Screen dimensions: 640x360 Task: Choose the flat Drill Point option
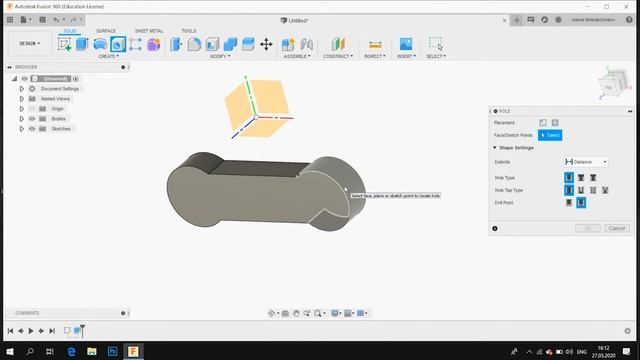[x=569, y=202]
